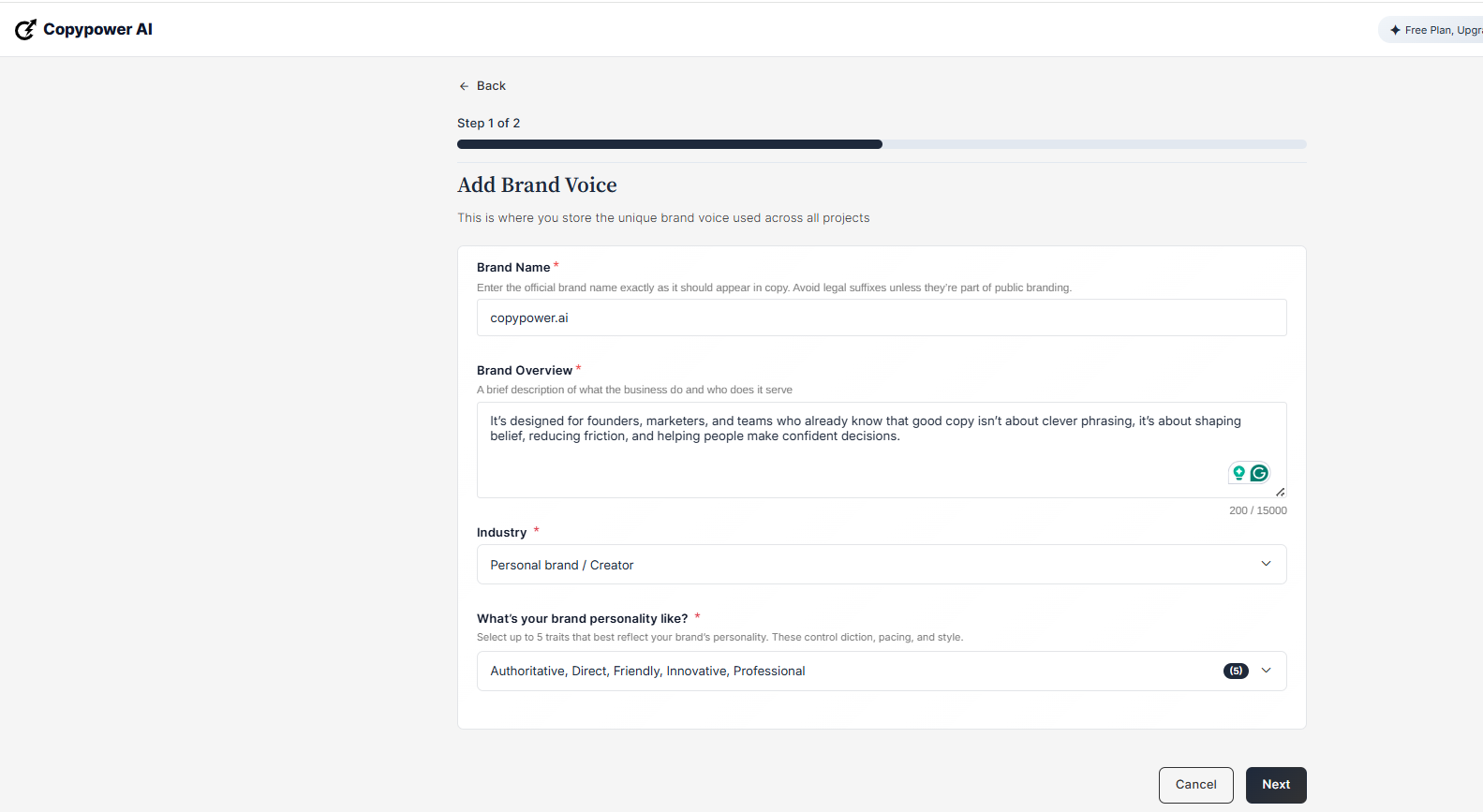Go to the Next step
Image resolution: width=1483 pixels, height=812 pixels.
pyautogui.click(x=1276, y=785)
